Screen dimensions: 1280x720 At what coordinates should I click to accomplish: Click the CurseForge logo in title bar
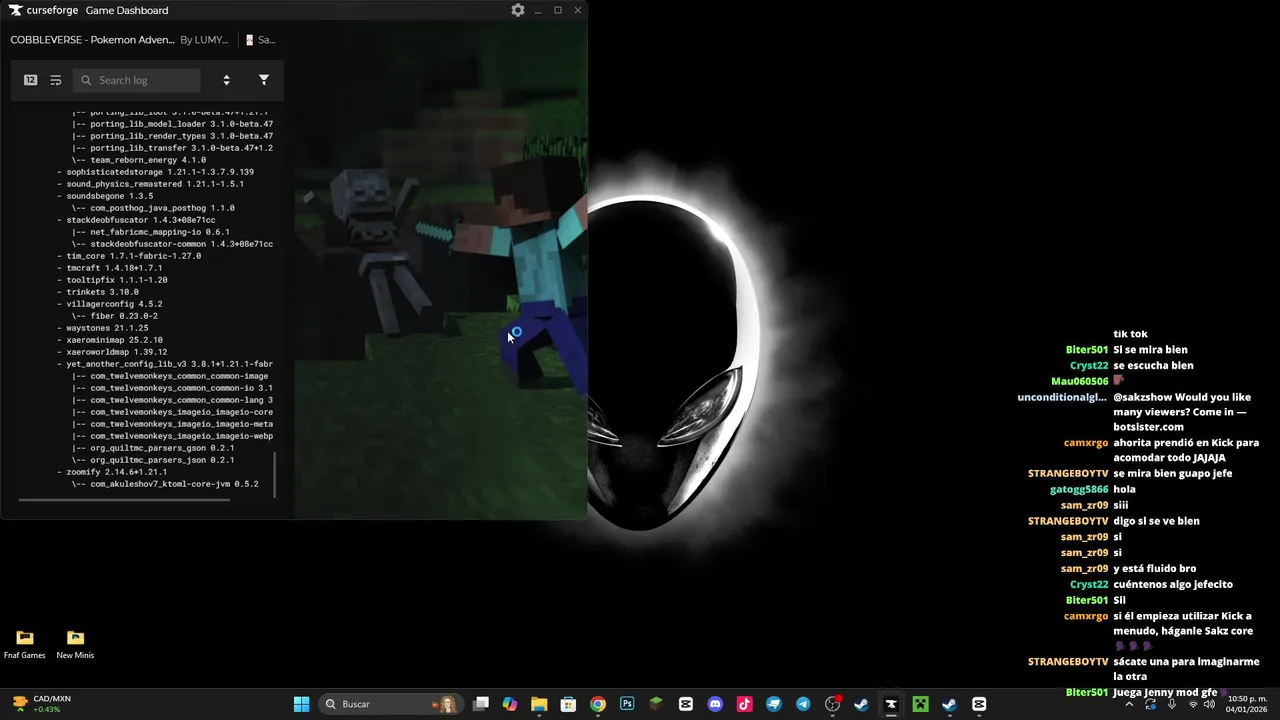pos(15,10)
